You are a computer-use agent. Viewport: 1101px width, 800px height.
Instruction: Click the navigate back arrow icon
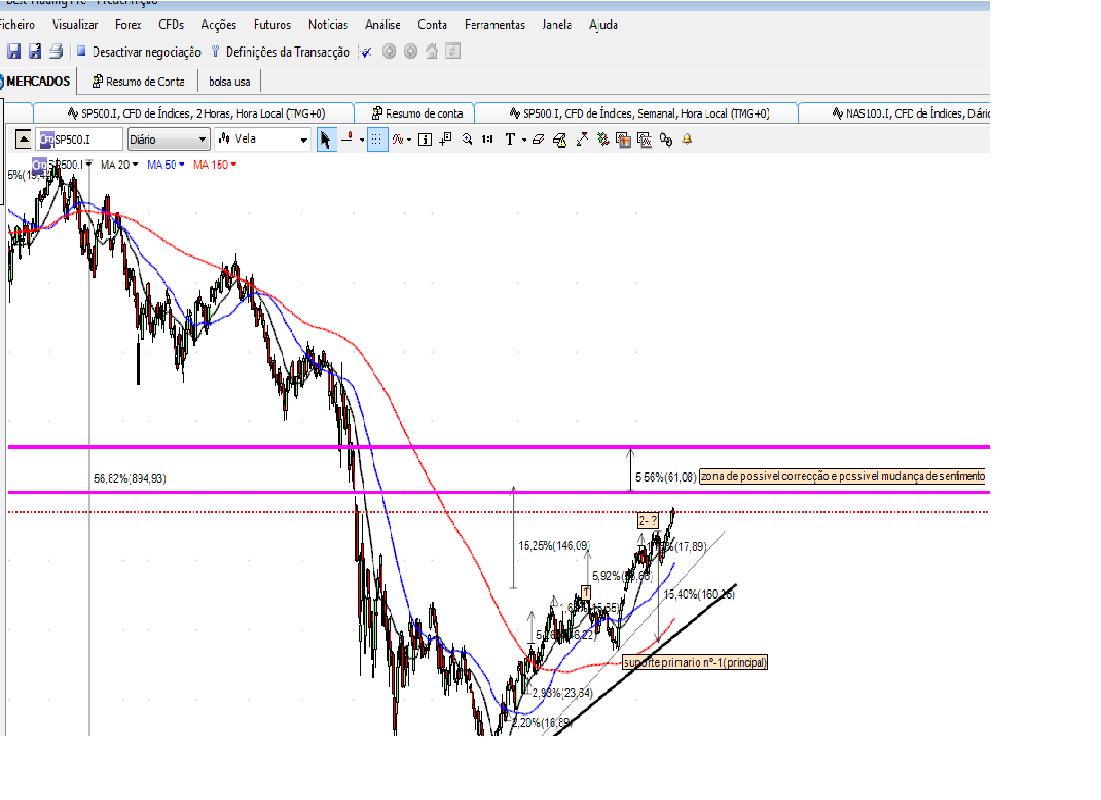pos(389,51)
